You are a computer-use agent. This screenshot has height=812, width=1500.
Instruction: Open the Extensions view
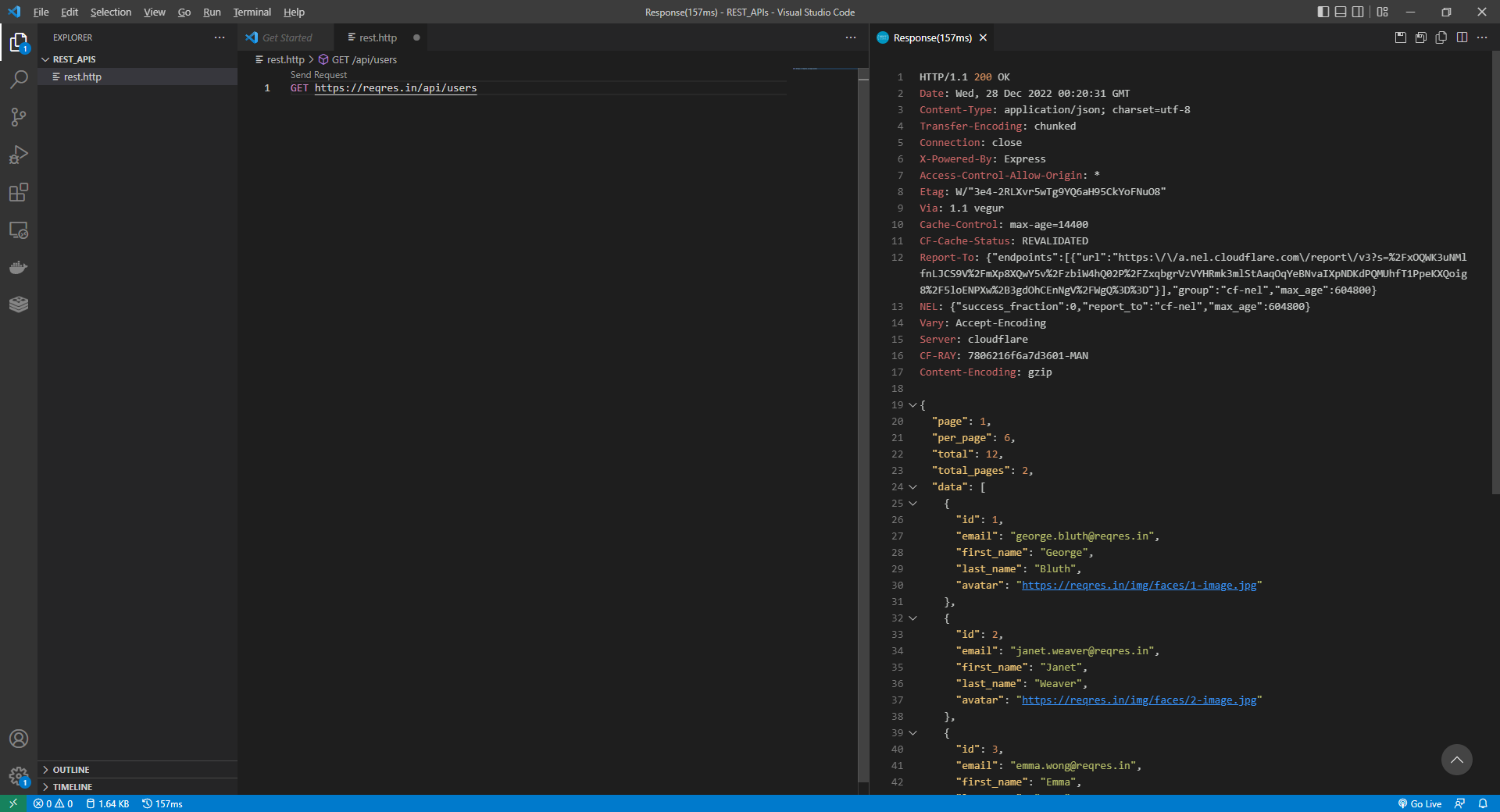point(19,192)
